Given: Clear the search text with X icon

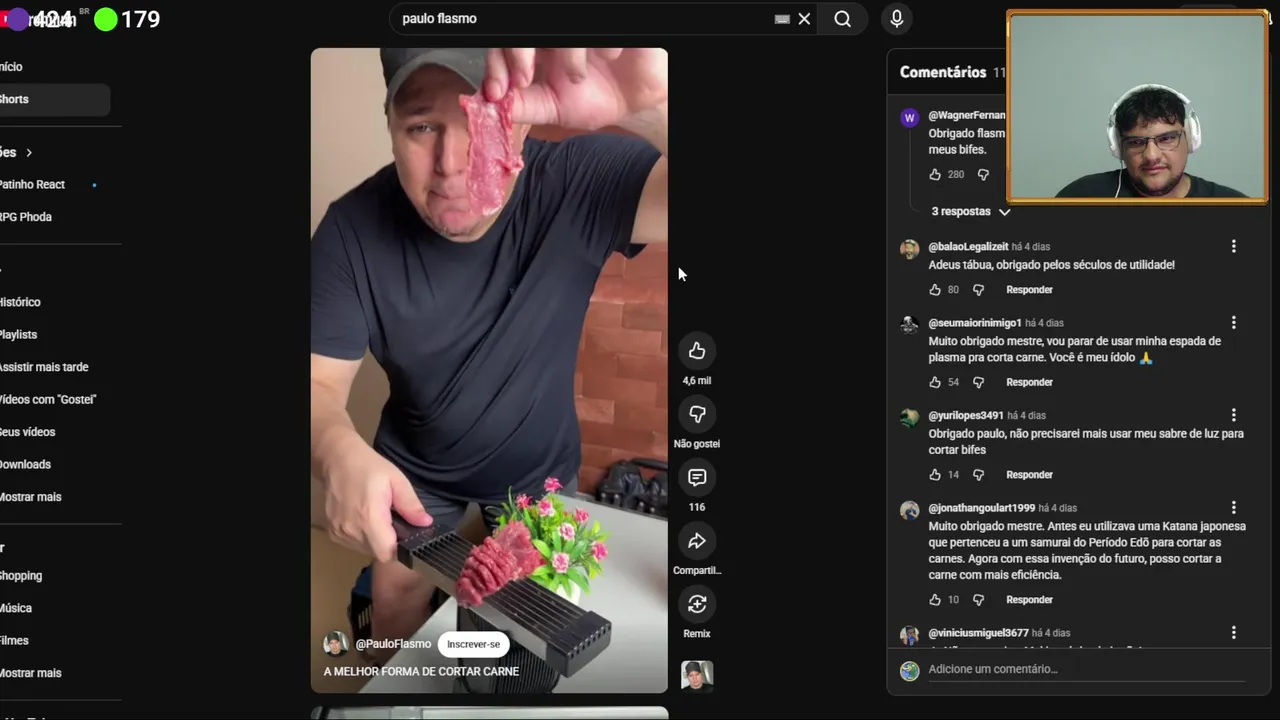Looking at the screenshot, I should (x=804, y=19).
